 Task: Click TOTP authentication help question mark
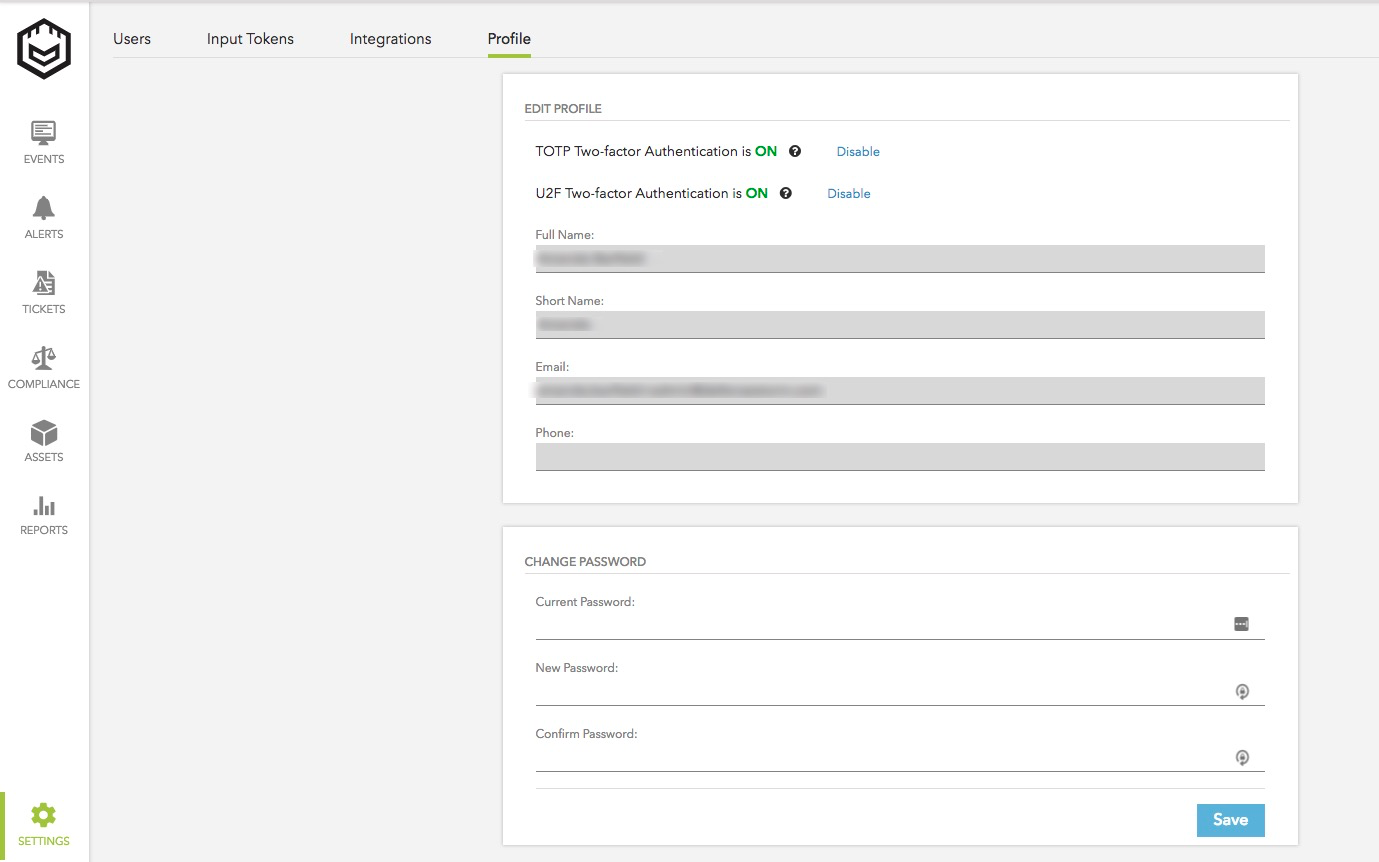tap(795, 152)
